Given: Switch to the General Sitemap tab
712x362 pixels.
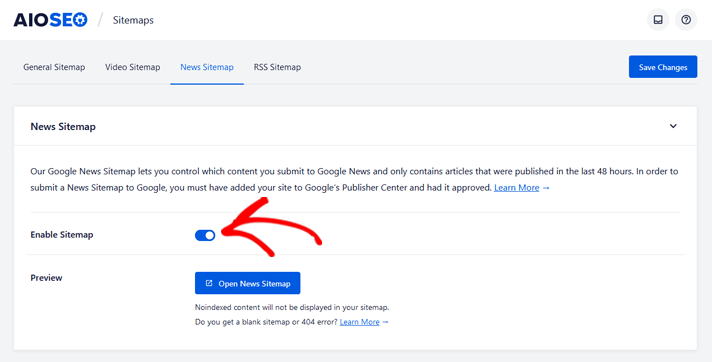Looking at the screenshot, I should 54,67.
